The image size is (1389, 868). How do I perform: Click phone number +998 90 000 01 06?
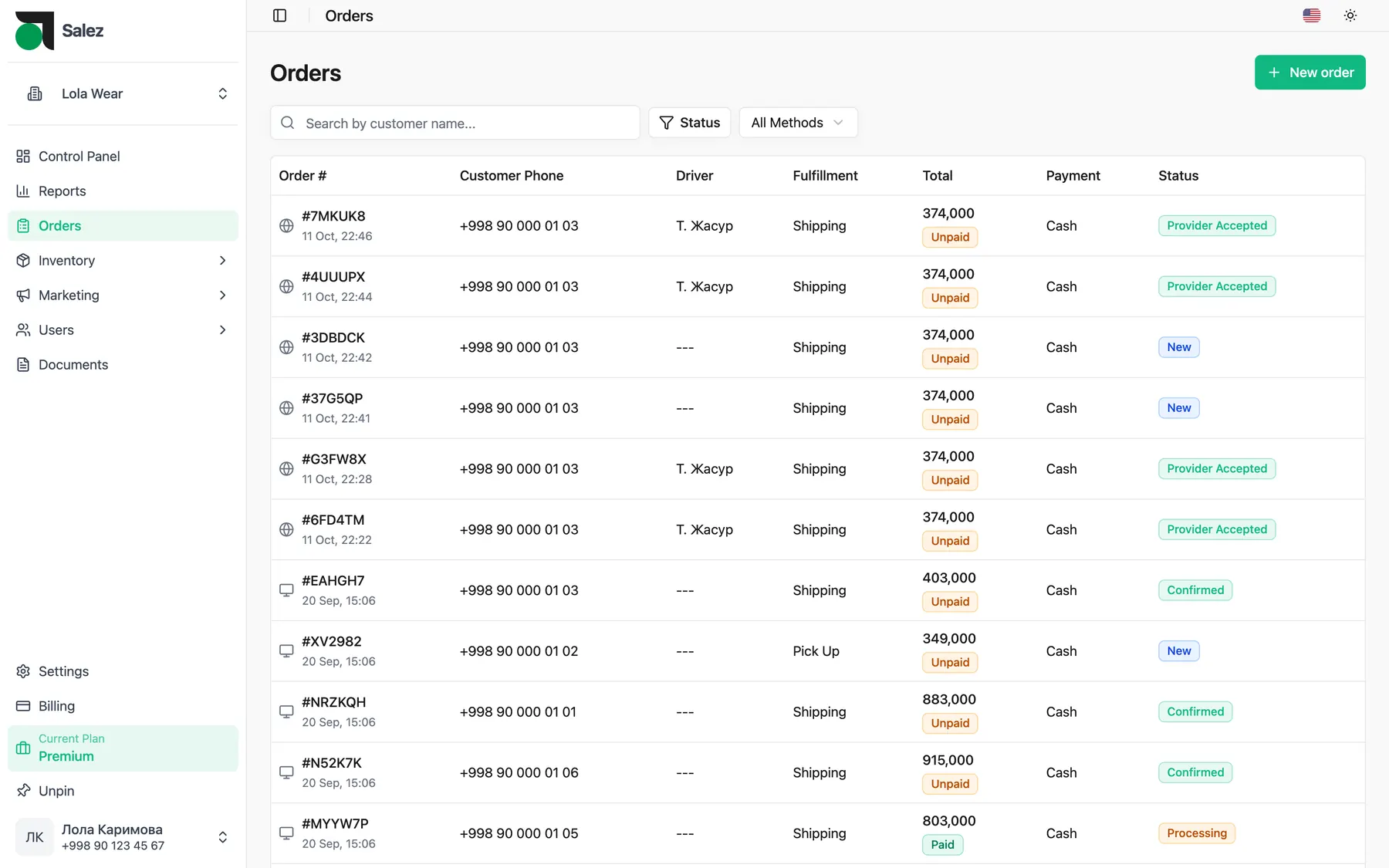click(519, 773)
